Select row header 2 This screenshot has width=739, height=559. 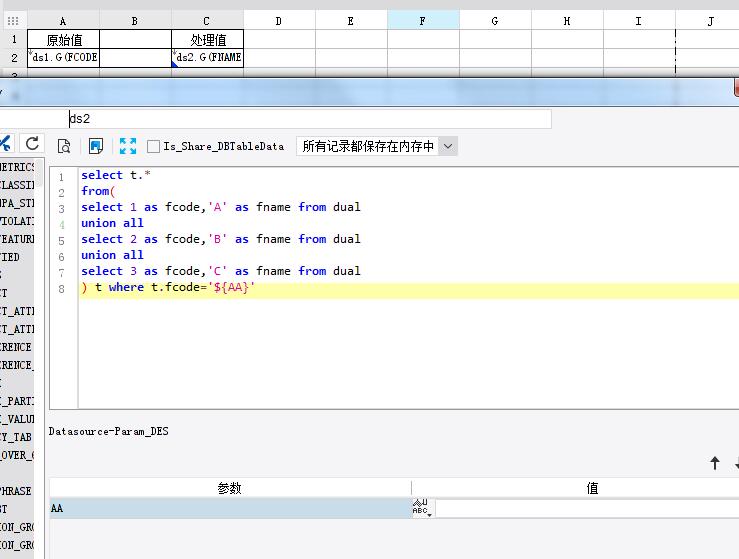(x=14, y=58)
